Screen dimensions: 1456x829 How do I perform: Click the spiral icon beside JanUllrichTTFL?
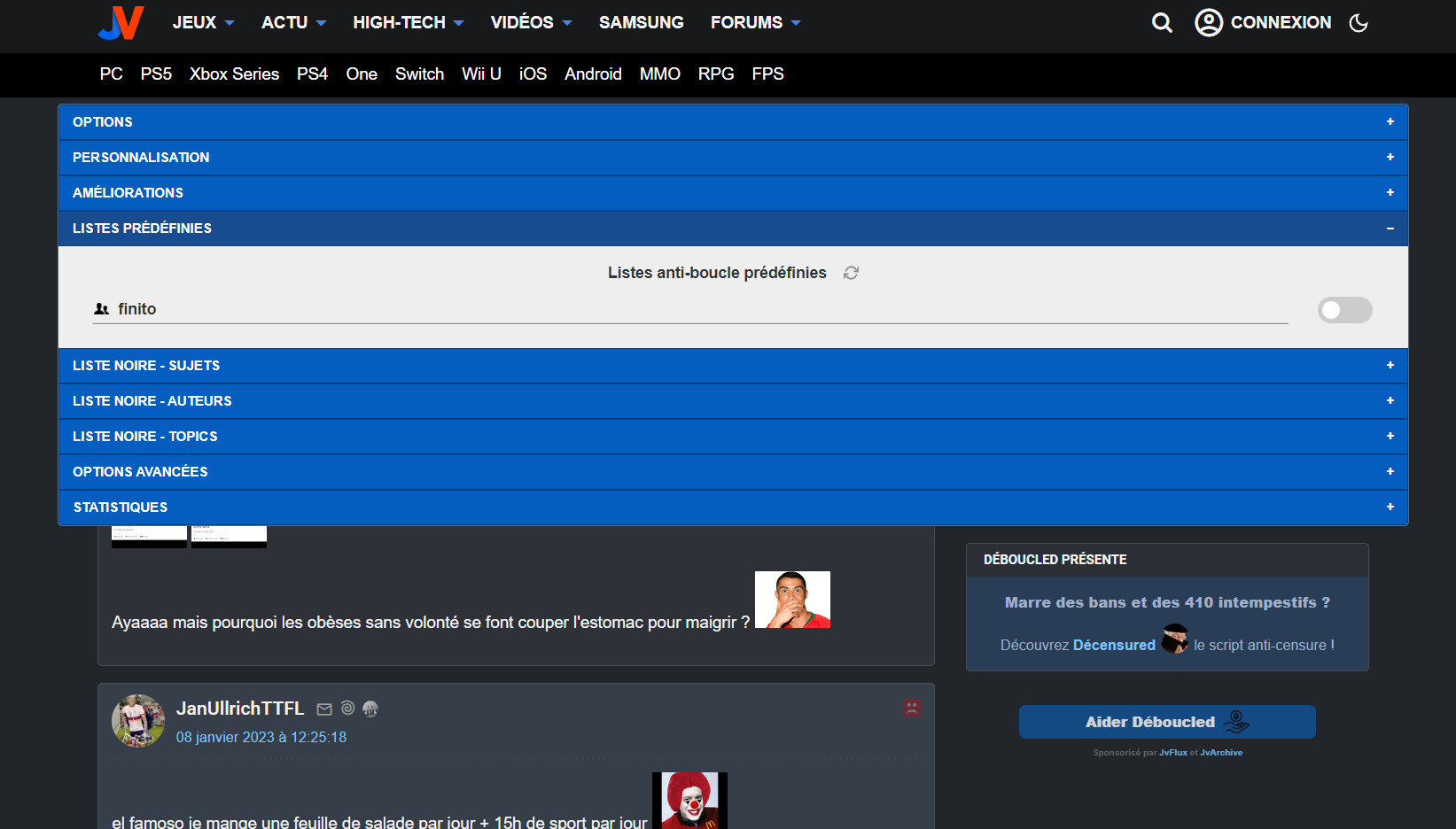[347, 708]
